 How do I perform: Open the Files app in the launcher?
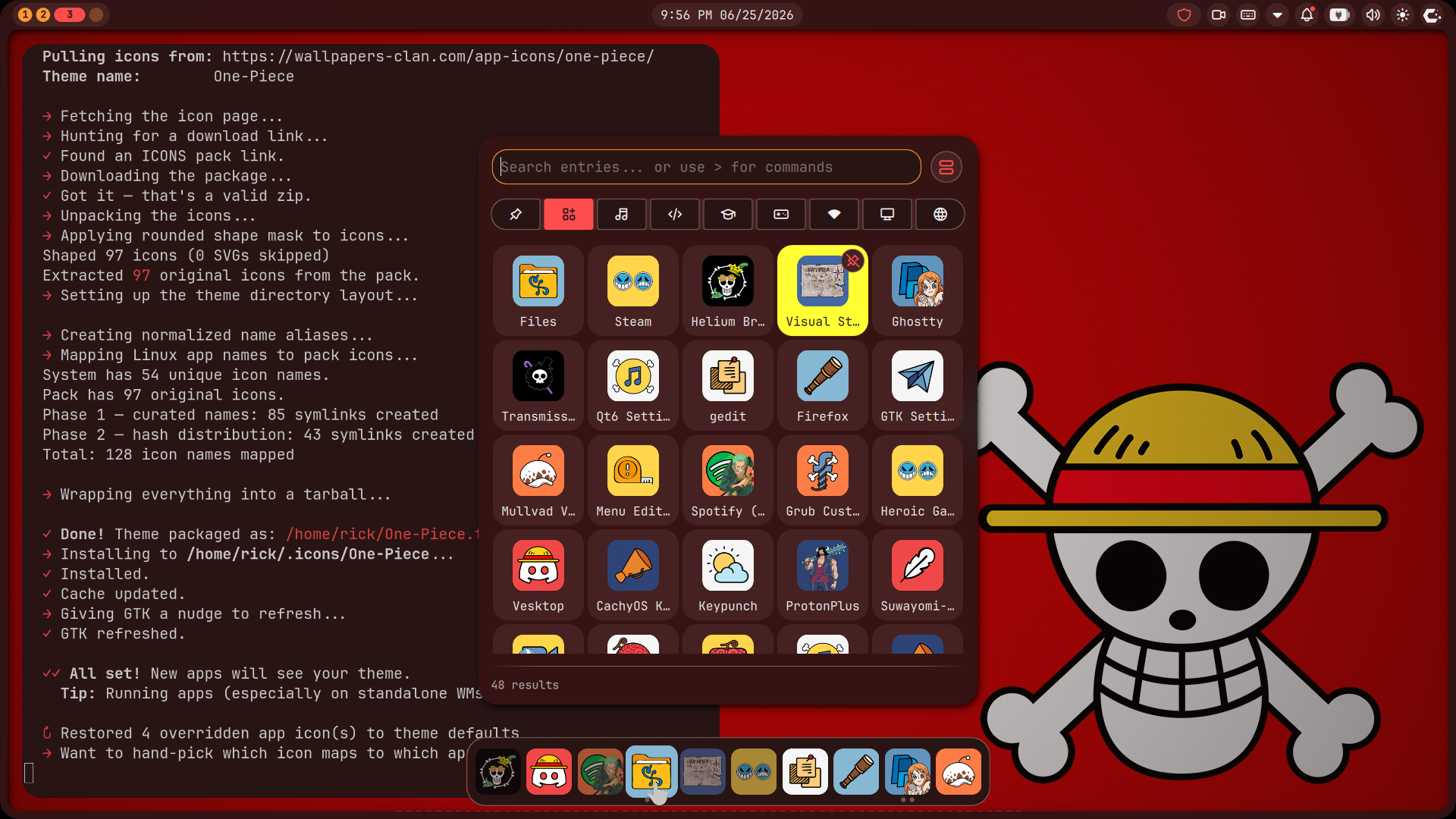click(538, 290)
